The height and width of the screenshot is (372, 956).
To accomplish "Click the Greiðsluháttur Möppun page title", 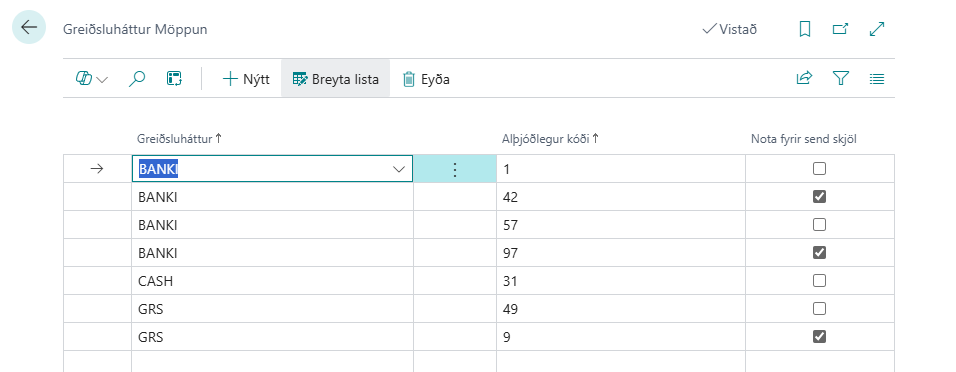I will [x=135, y=29].
